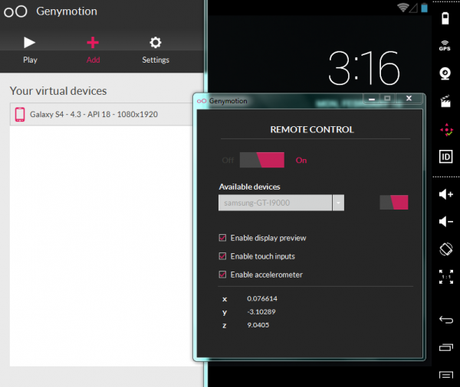Open the screen capture clapperboard tool
The image size is (460, 387).
pyautogui.click(x=445, y=101)
